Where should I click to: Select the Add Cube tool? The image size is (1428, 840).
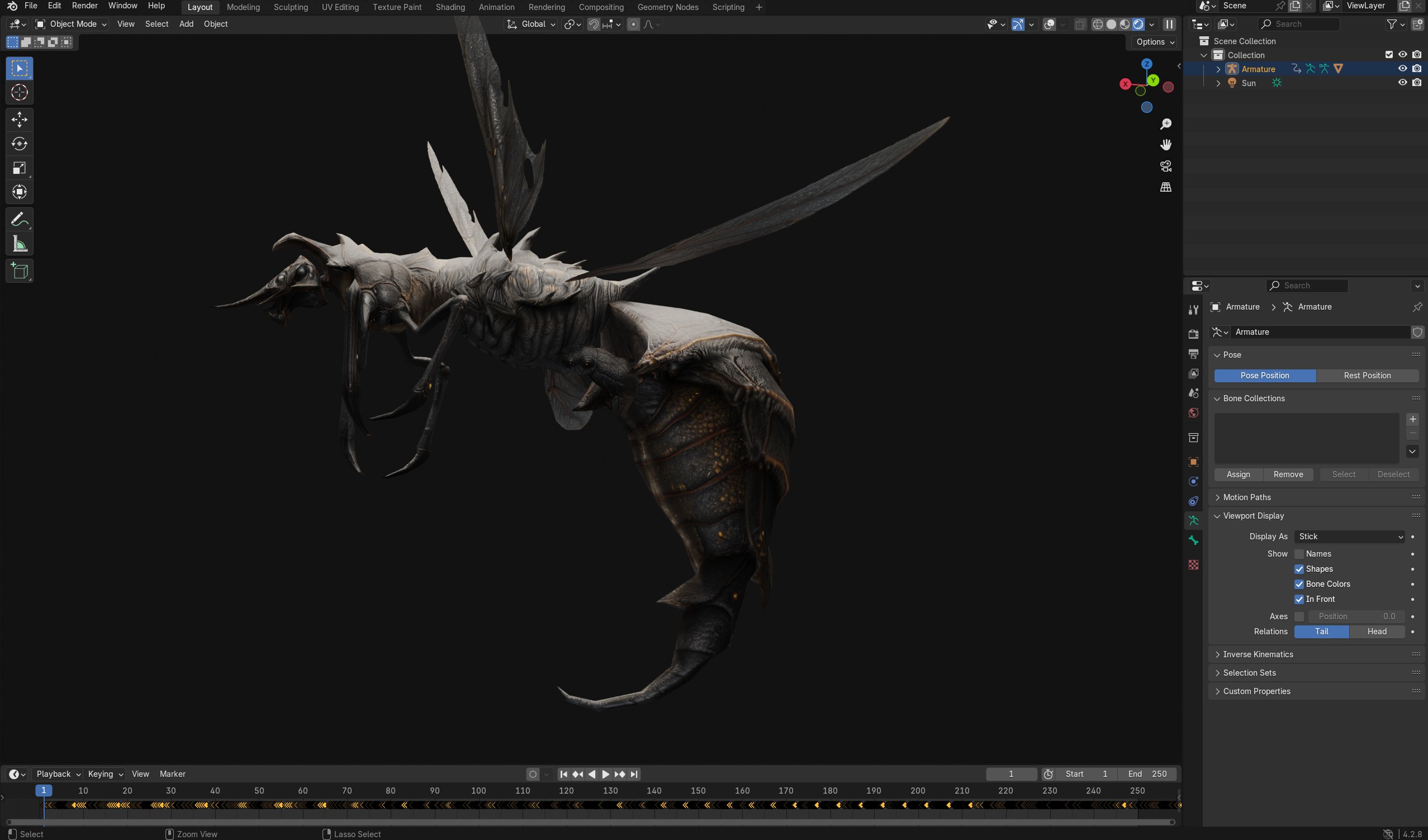point(19,271)
